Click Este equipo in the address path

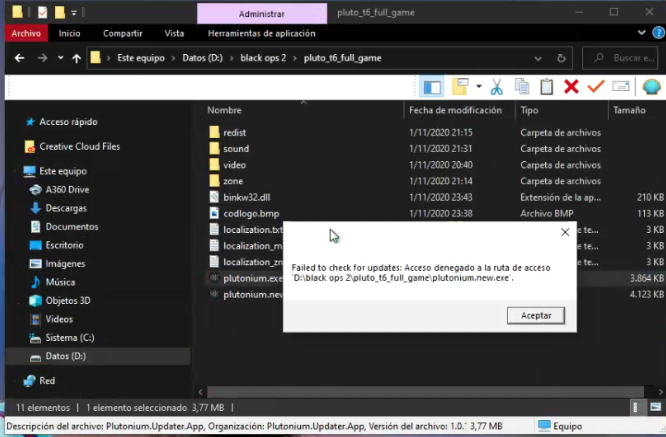(x=141, y=58)
